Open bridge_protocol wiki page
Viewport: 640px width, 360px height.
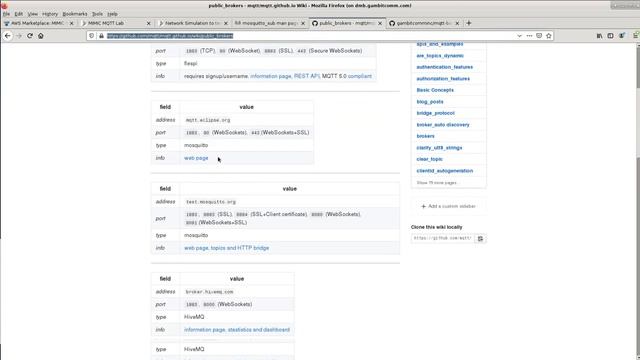pyautogui.click(x=435, y=113)
